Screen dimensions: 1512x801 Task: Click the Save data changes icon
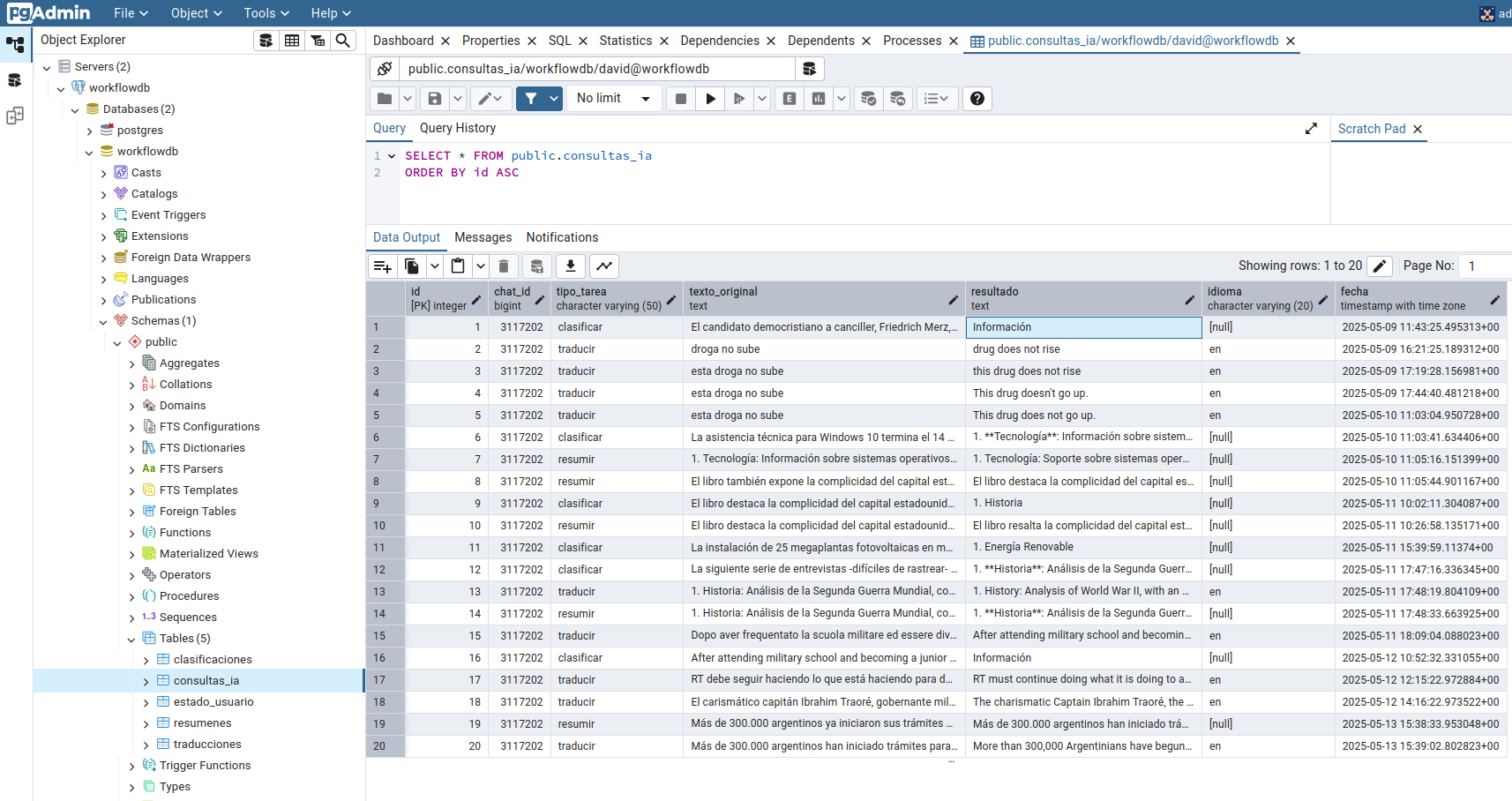point(536,266)
